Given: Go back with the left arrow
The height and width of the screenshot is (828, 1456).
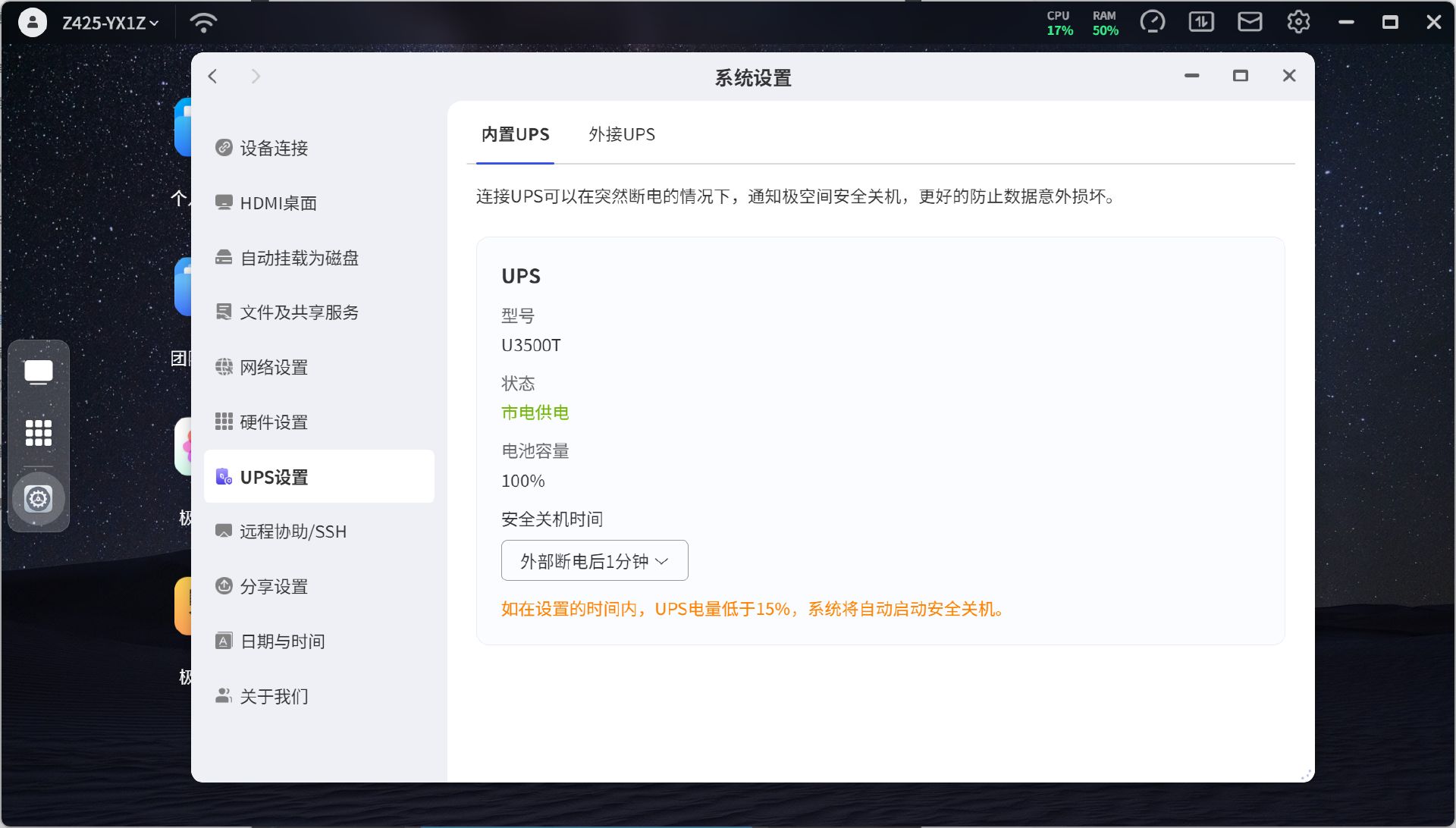Looking at the screenshot, I should pyautogui.click(x=213, y=77).
